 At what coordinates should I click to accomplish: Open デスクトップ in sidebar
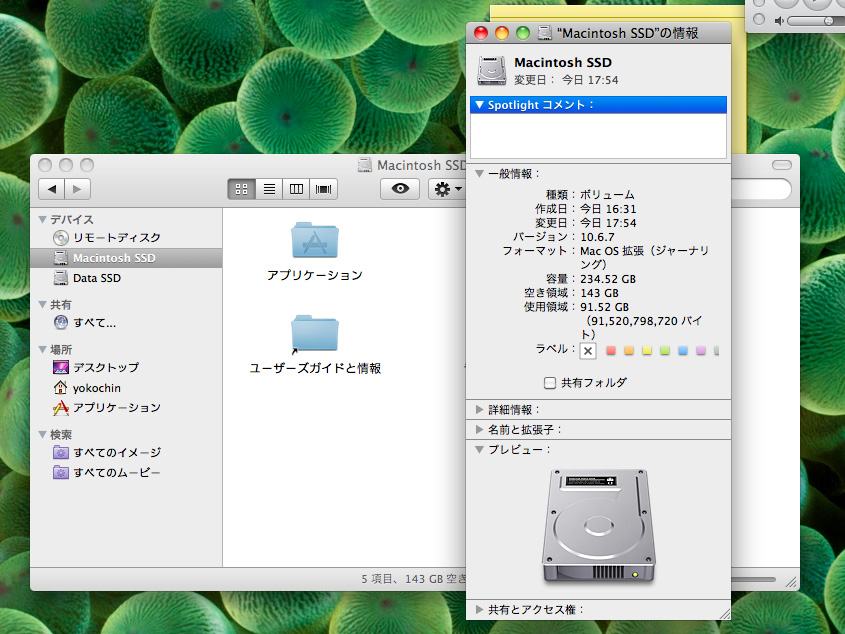click(126, 367)
